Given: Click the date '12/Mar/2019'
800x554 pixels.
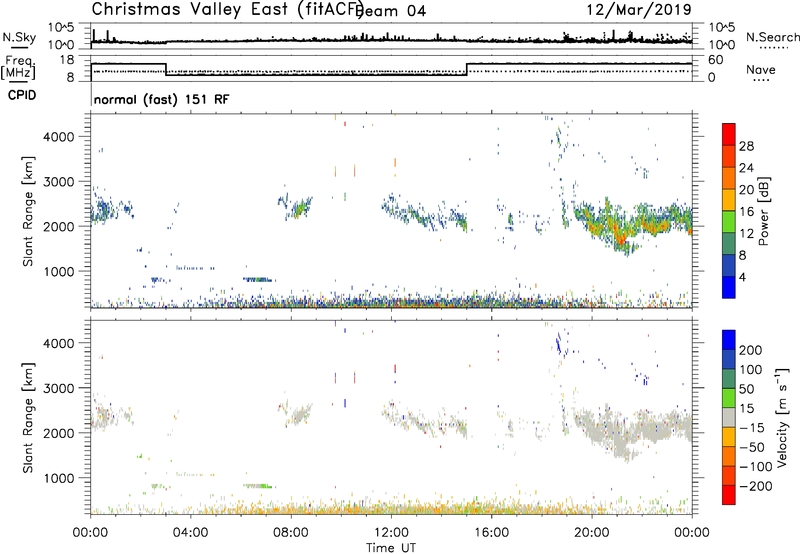Looking at the screenshot, I should 639,9.
